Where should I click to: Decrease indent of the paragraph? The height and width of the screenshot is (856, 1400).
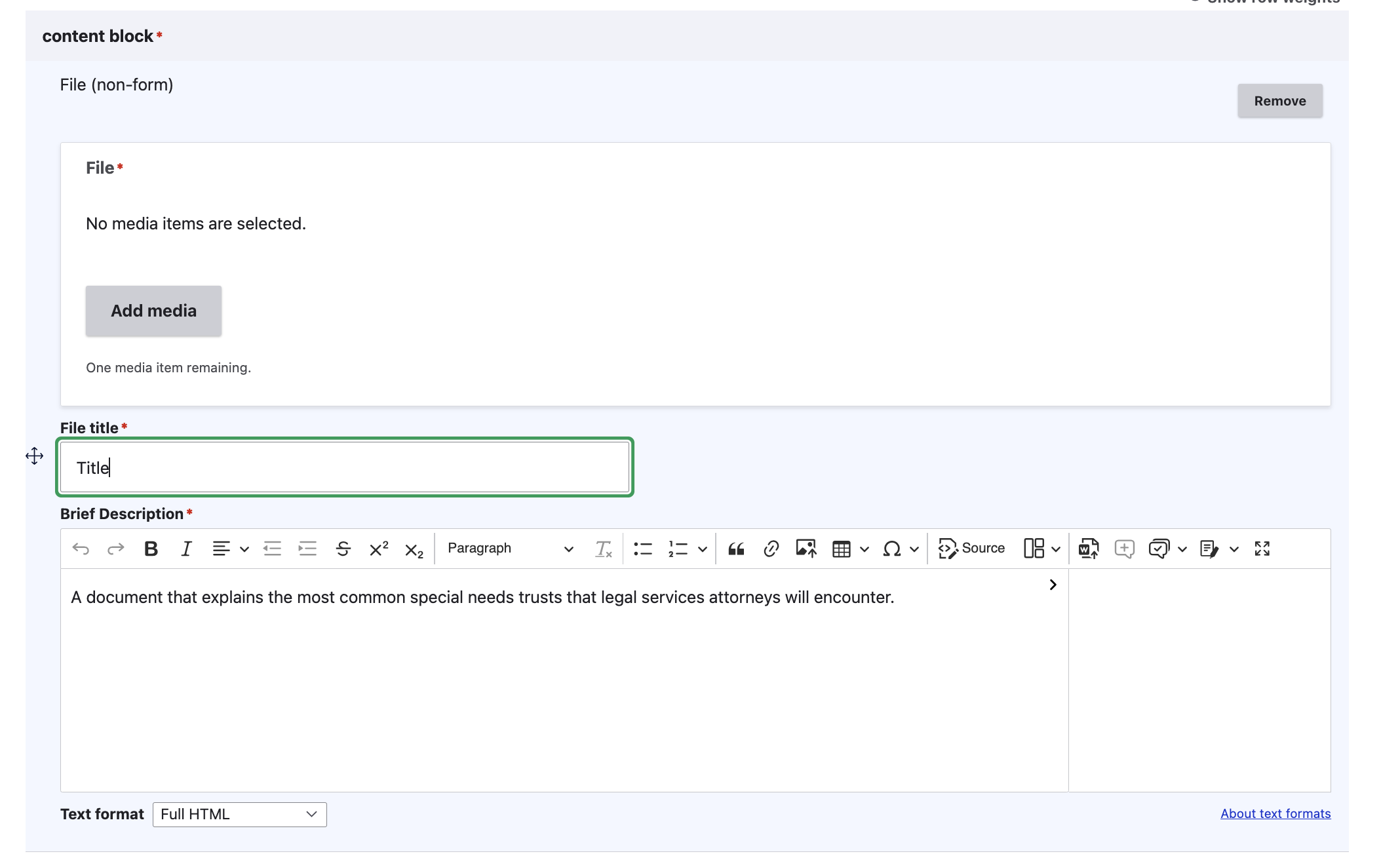click(272, 549)
